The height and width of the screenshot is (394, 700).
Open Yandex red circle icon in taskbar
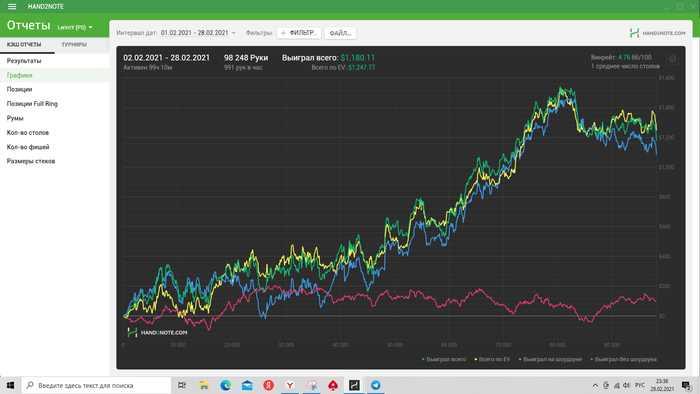pos(268,385)
